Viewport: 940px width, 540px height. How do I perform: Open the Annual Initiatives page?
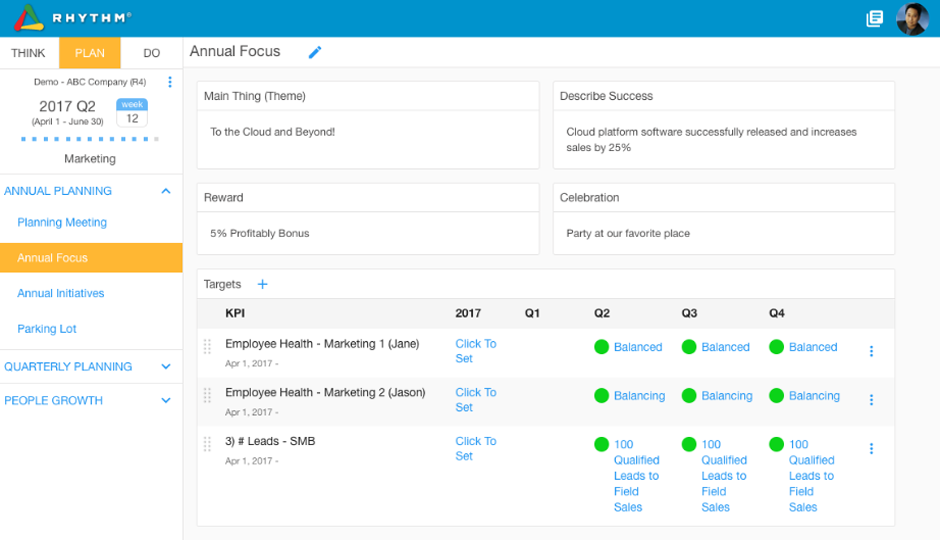61,293
